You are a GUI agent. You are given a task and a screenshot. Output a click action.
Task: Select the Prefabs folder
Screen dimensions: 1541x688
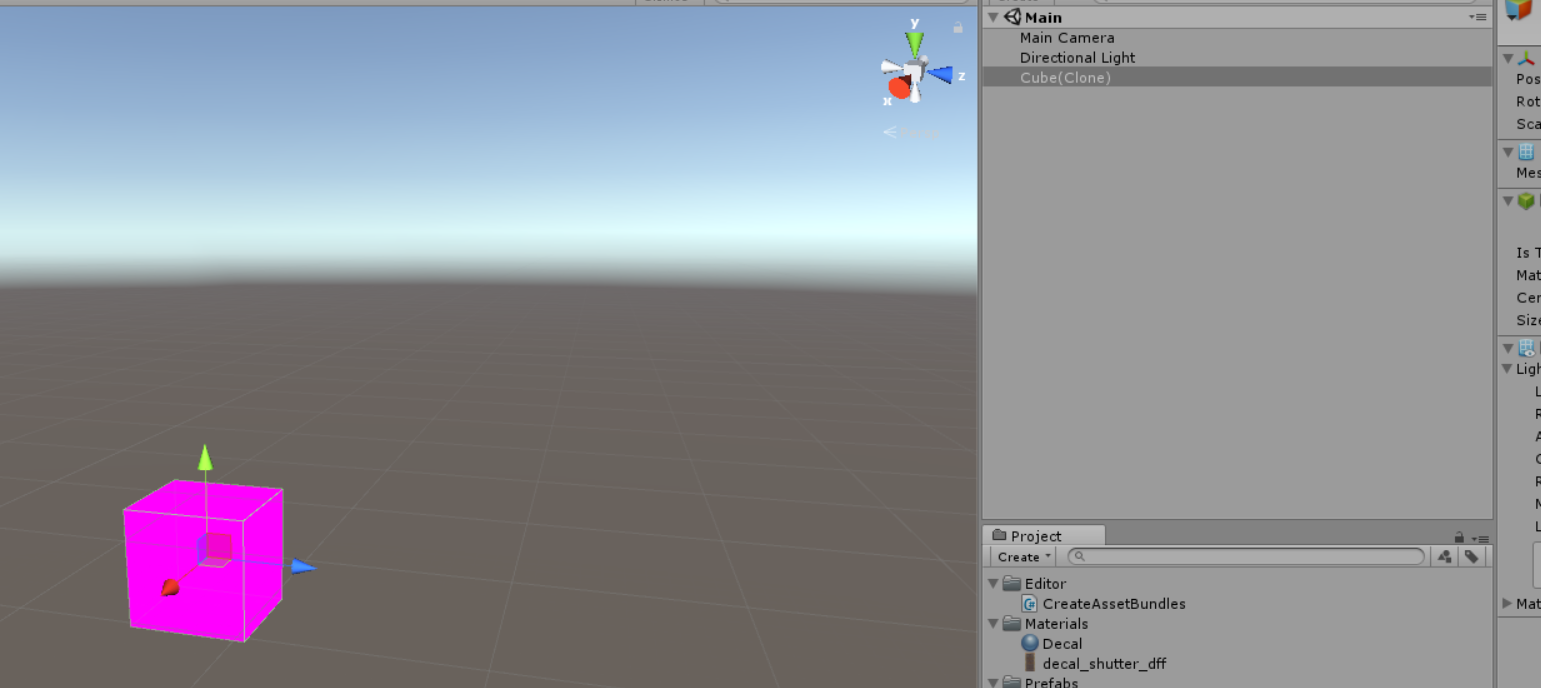(x=1051, y=683)
